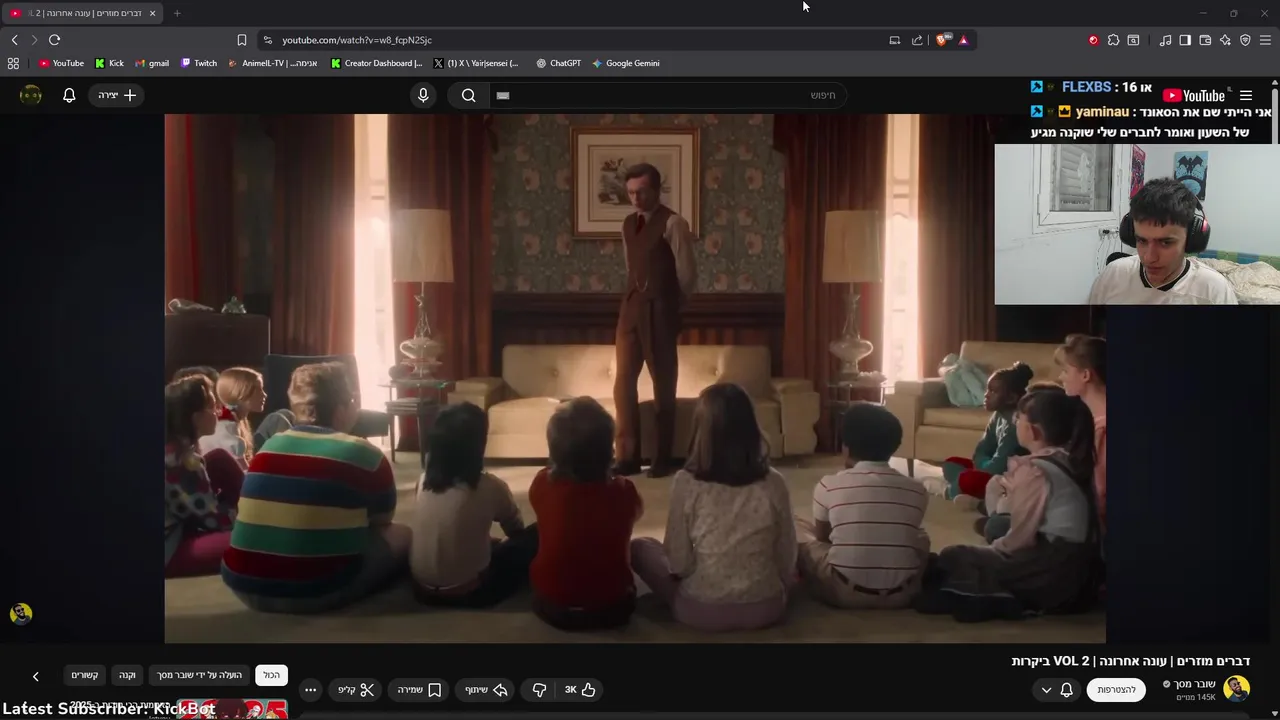Viewport: 1280px width, 720px height.
Task: Open YouTube notifications bell
Action: [69, 95]
